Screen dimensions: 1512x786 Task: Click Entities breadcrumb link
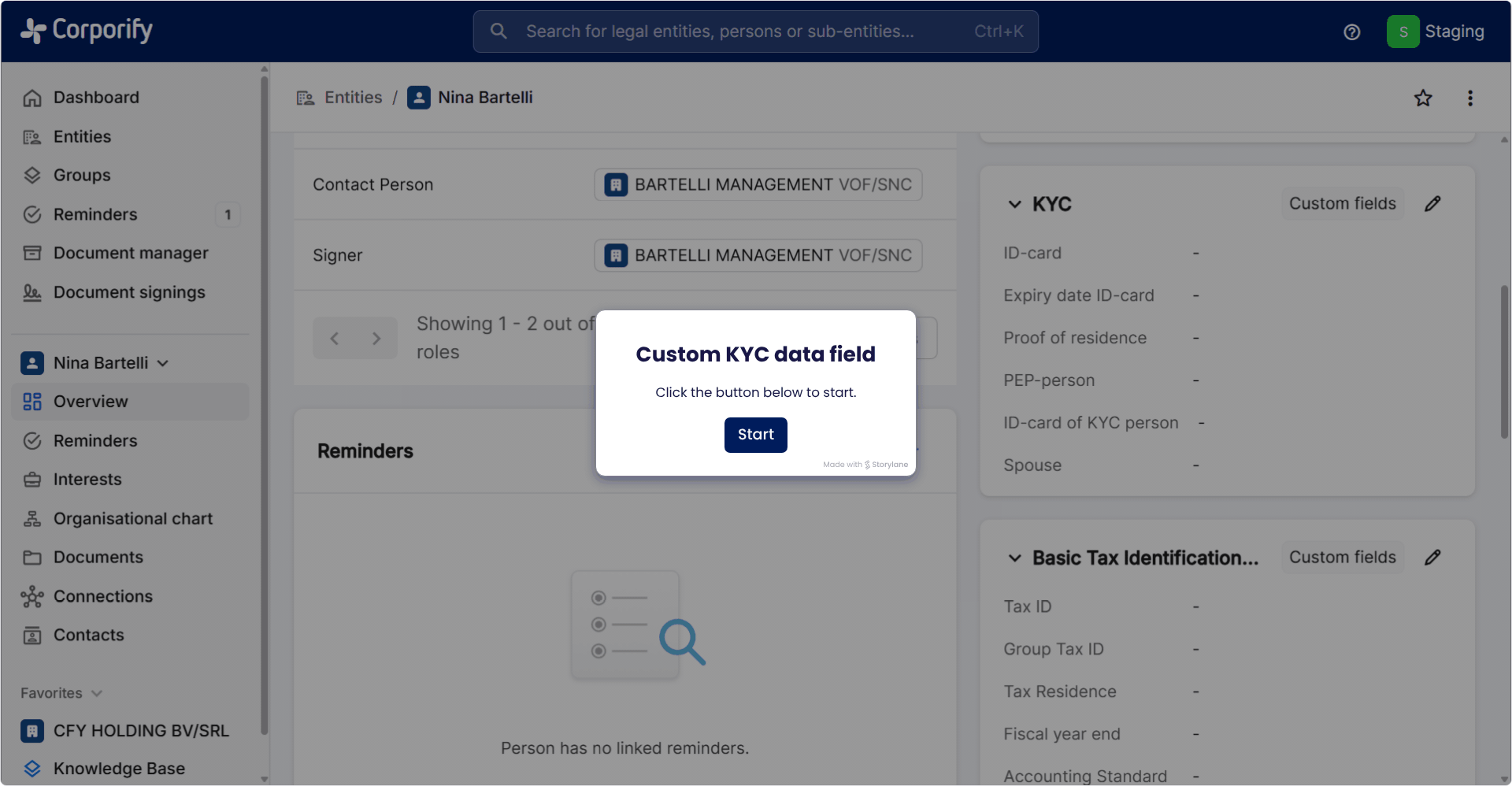353,98
